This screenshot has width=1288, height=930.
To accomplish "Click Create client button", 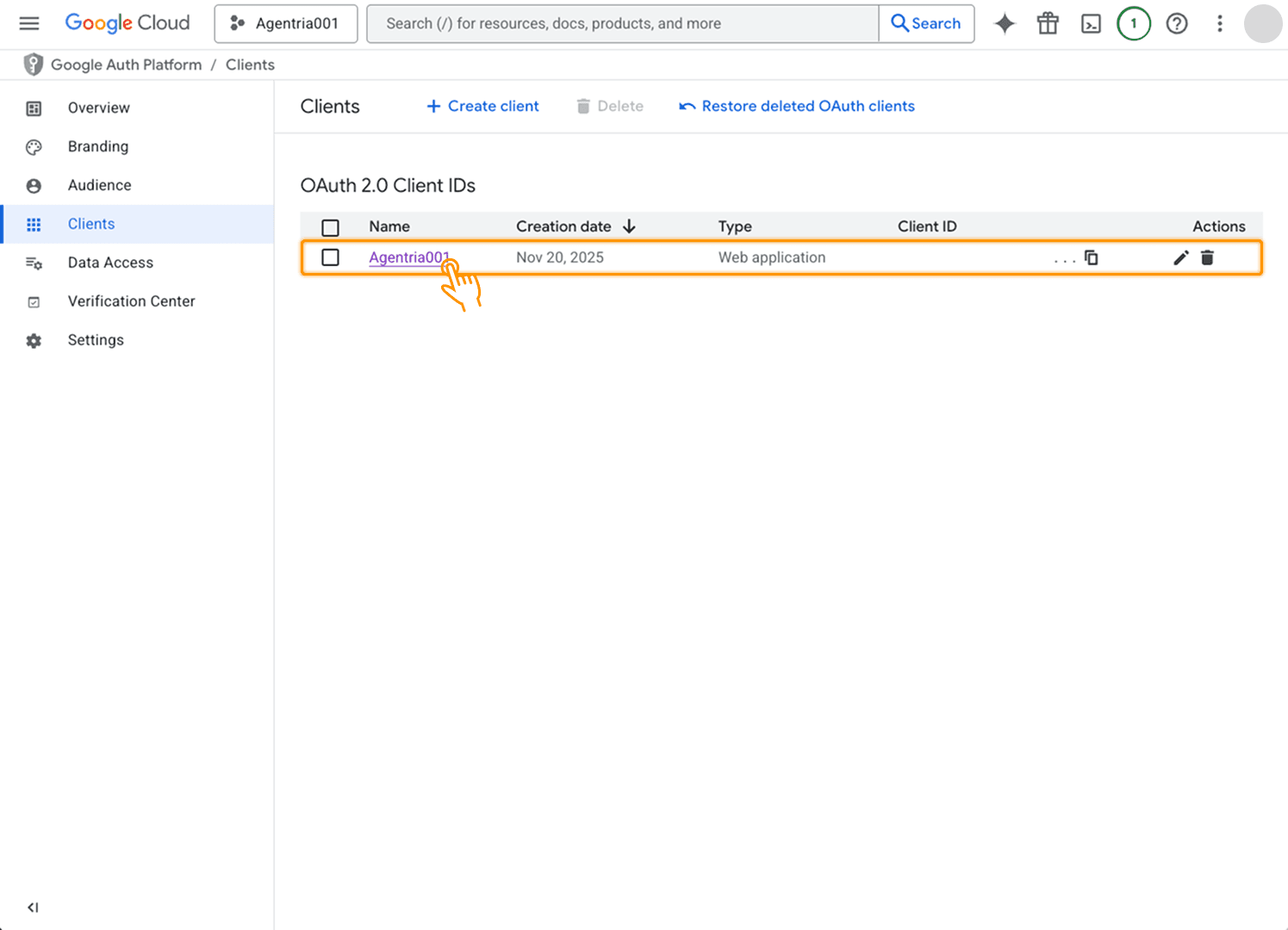I will pyautogui.click(x=482, y=106).
